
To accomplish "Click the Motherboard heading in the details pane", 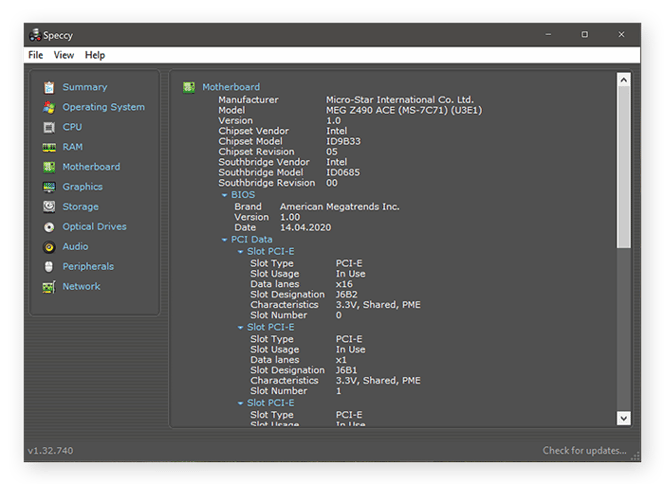I will click(231, 87).
